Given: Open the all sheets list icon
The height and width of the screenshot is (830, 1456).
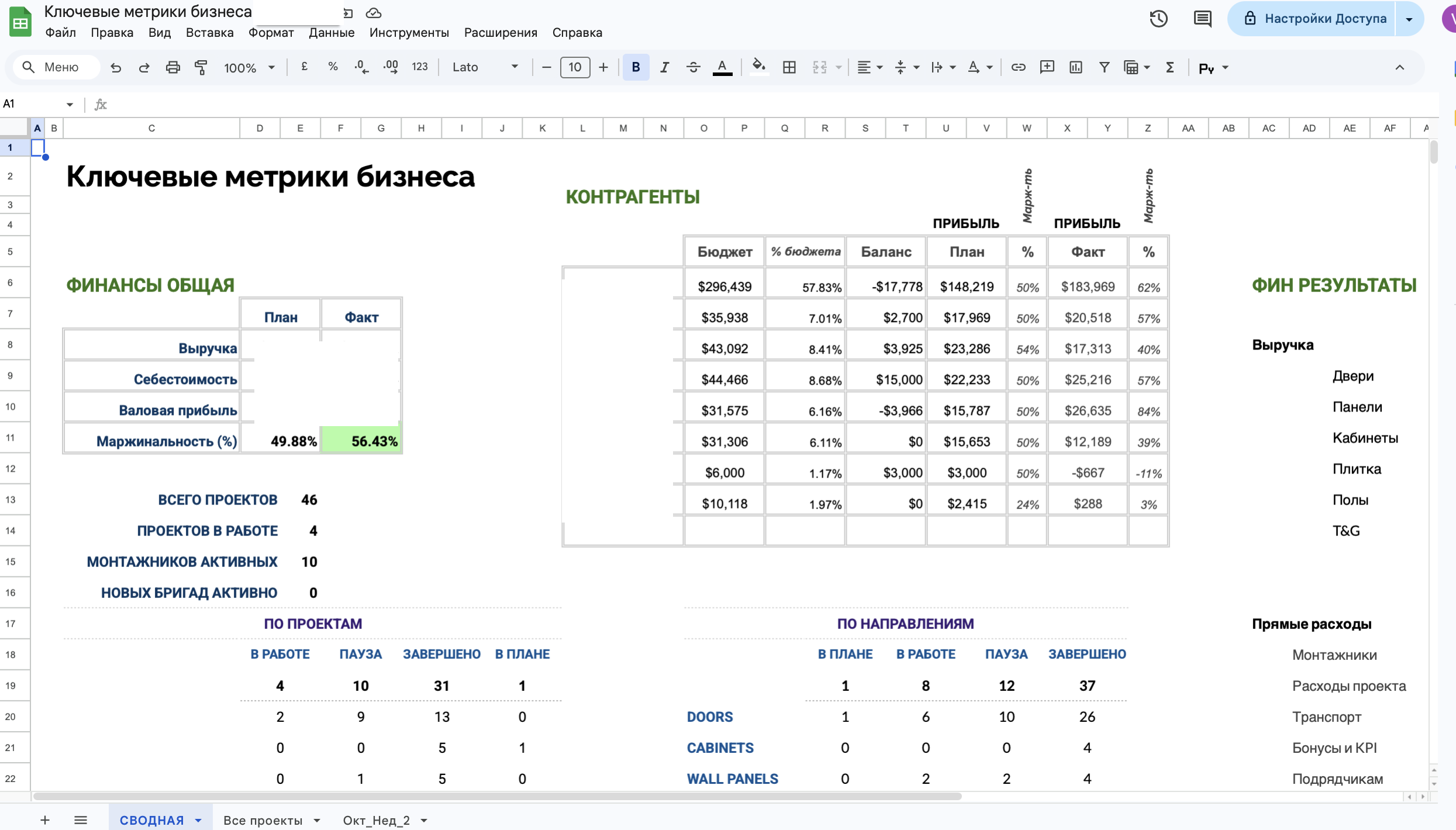Looking at the screenshot, I should 81,820.
